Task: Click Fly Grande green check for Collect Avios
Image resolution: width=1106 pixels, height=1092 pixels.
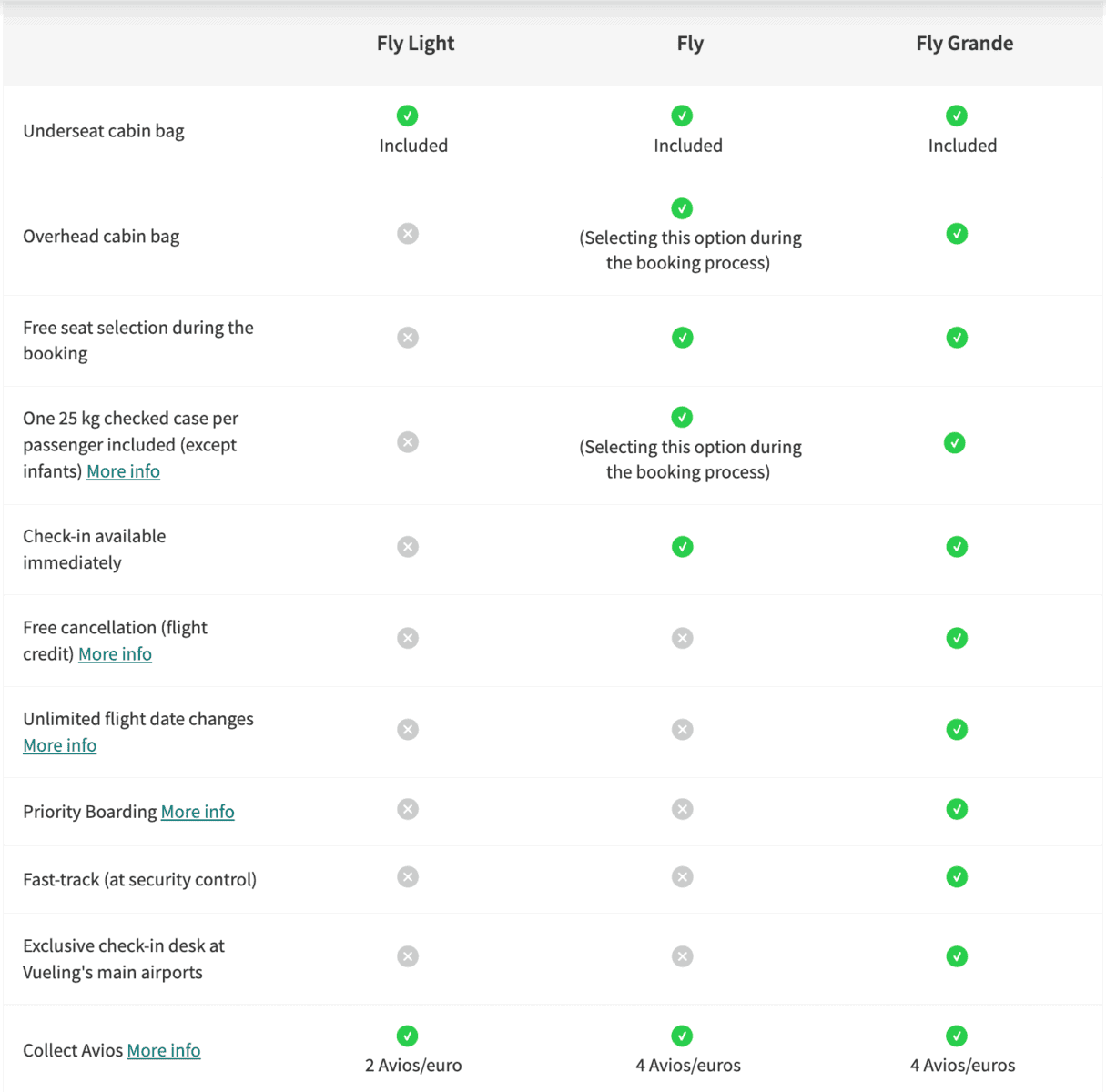Action: 957,1036
